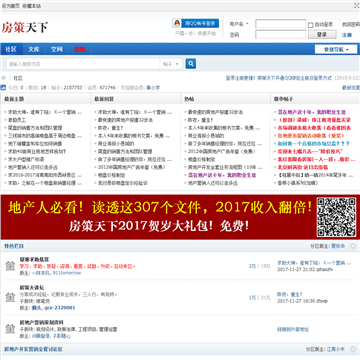360x360 pixels.
Task: Select the 社区 navigation tab
Action: (x=11, y=49)
